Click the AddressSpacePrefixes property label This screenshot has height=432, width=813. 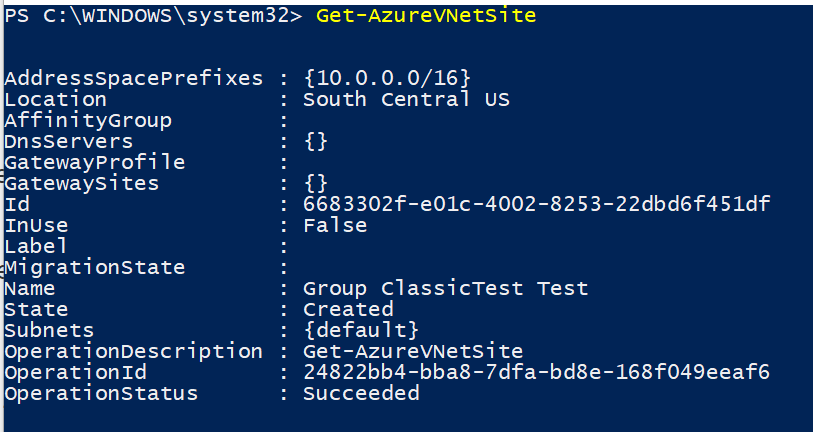[133, 78]
